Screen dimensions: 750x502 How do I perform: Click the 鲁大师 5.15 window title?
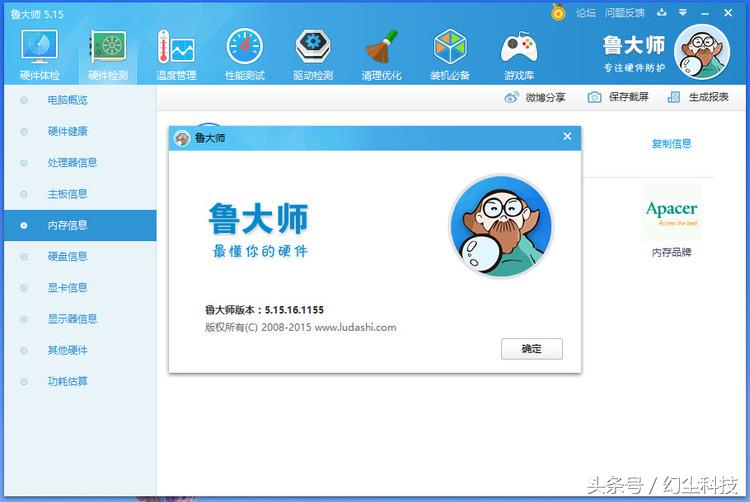pos(37,14)
